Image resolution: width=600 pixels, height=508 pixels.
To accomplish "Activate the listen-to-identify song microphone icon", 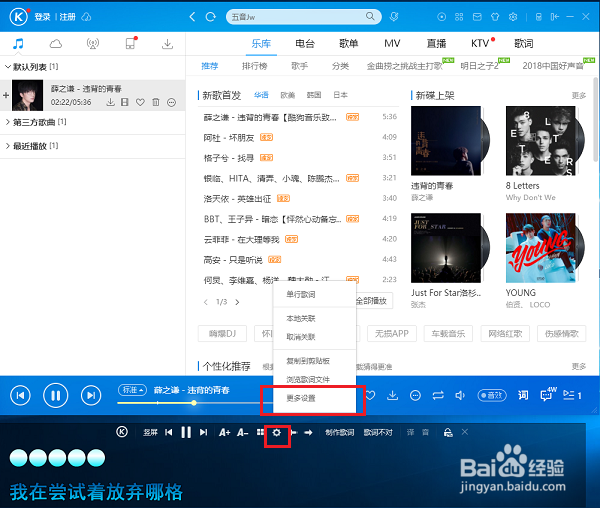I will 394,16.
